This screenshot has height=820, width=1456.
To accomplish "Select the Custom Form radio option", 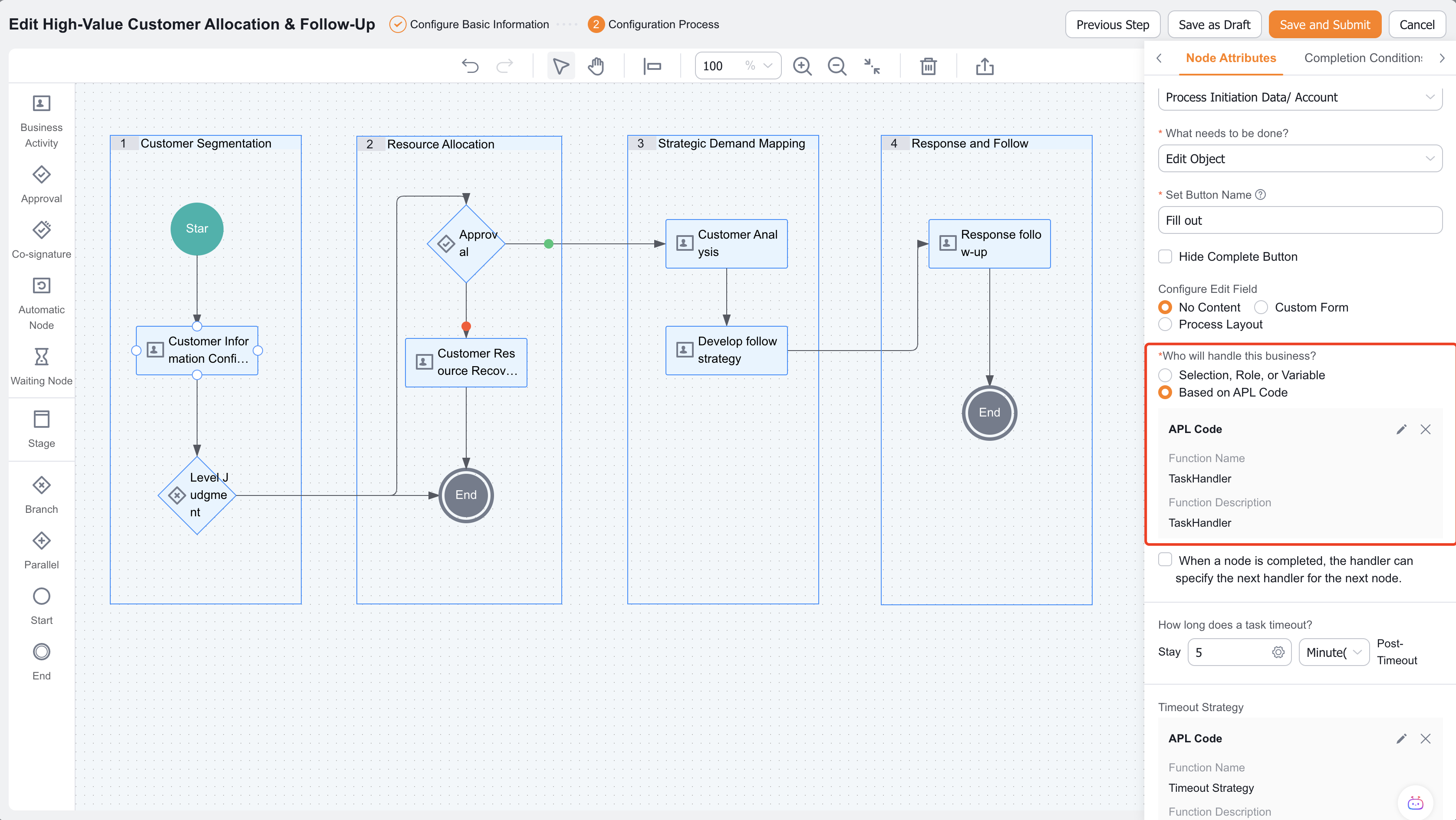I will (1261, 307).
